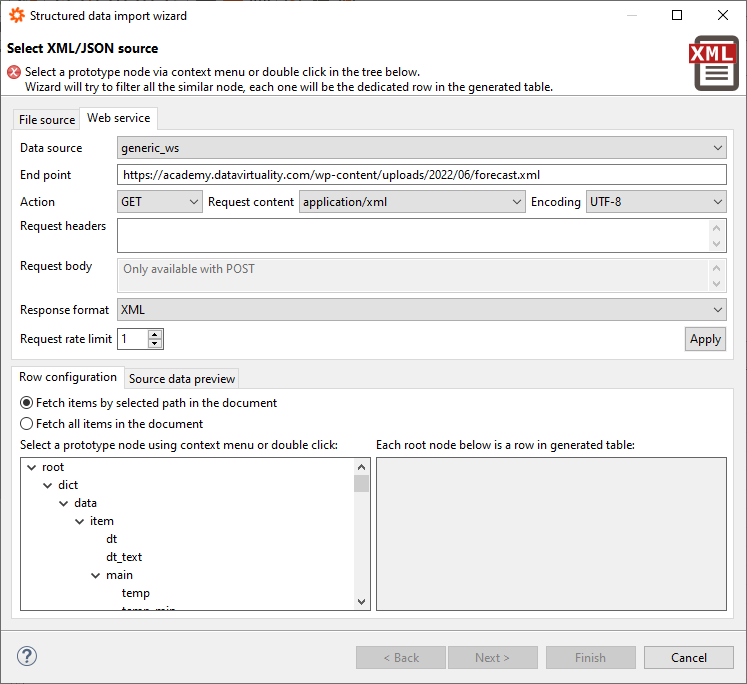Collapse the main node in tree
The height and width of the screenshot is (684, 747).
95,575
